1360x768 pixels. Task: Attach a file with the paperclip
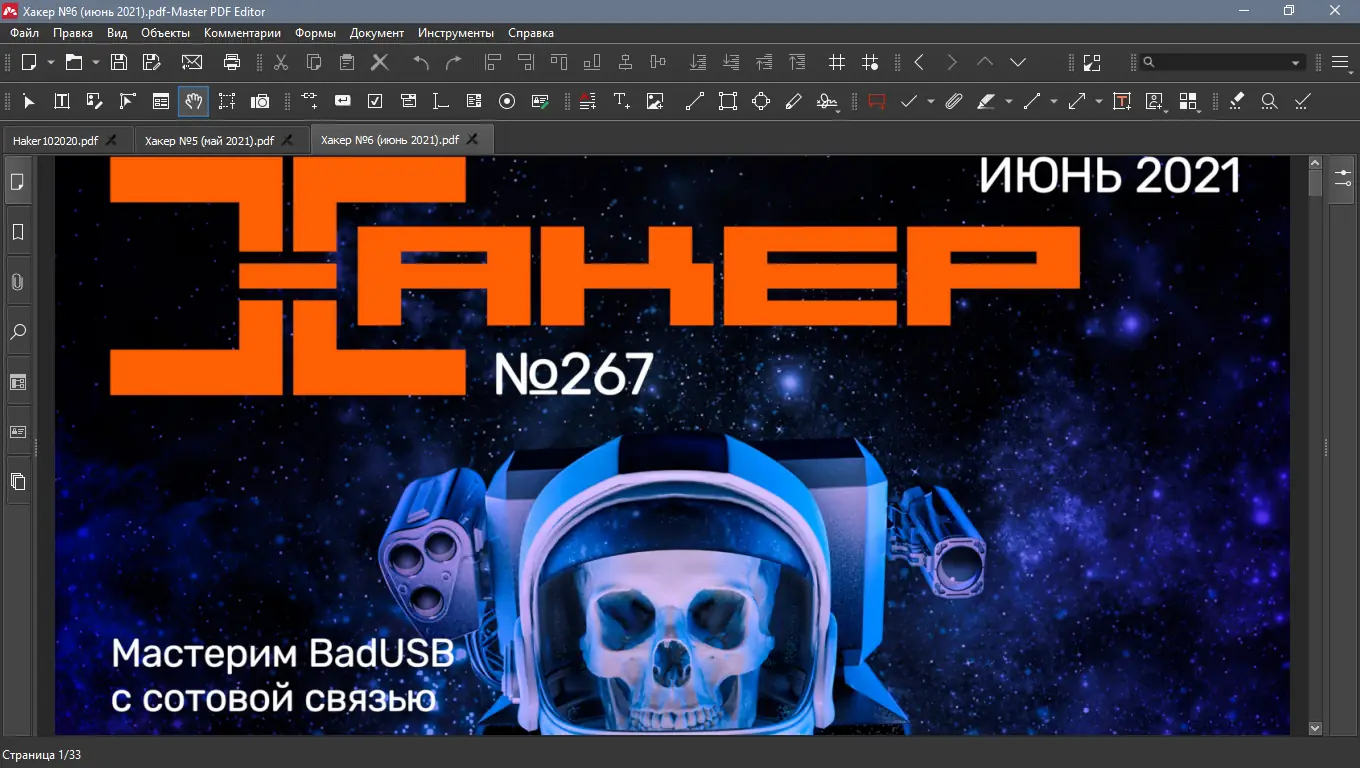(x=954, y=101)
